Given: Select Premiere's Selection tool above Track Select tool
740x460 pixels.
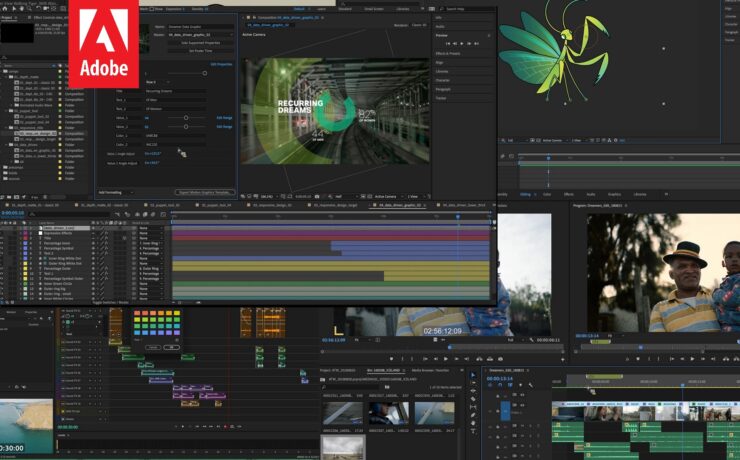Looking at the screenshot, I should pyautogui.click(x=473, y=375).
